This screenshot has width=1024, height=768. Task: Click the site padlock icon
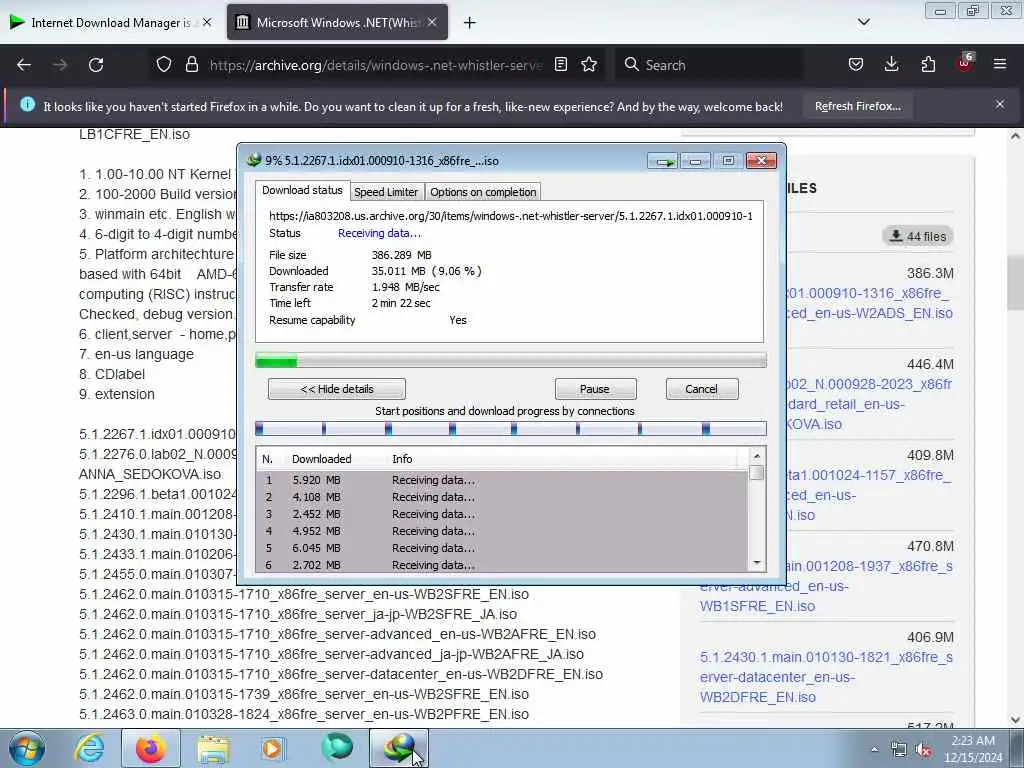(x=191, y=65)
